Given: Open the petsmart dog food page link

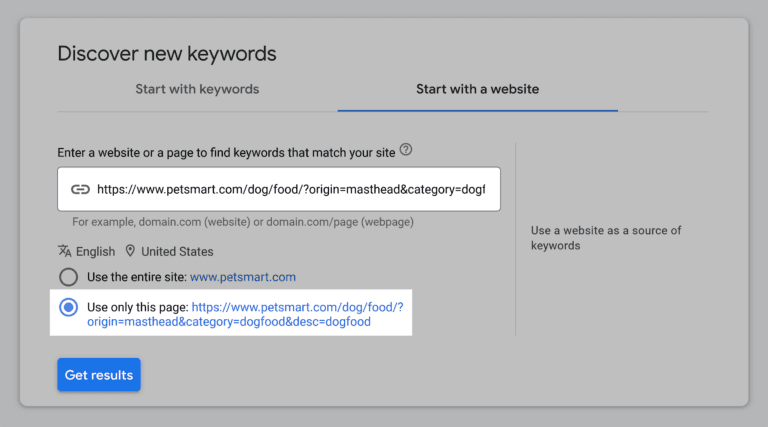Looking at the screenshot, I should click(x=245, y=314).
